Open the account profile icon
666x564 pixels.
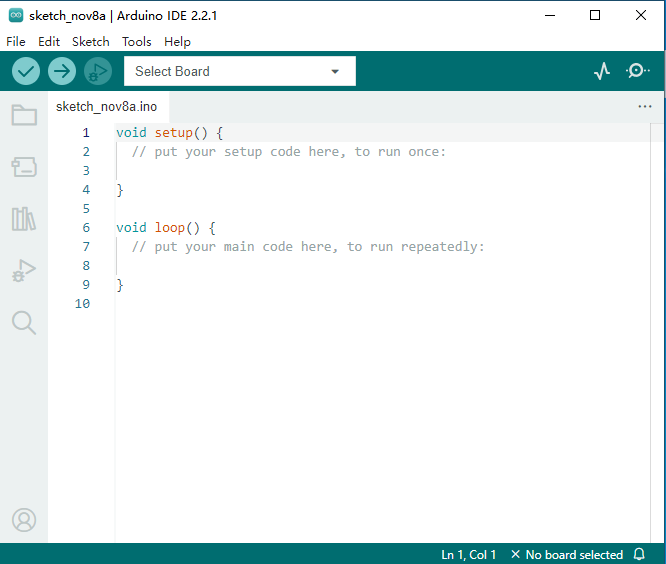coord(24,520)
